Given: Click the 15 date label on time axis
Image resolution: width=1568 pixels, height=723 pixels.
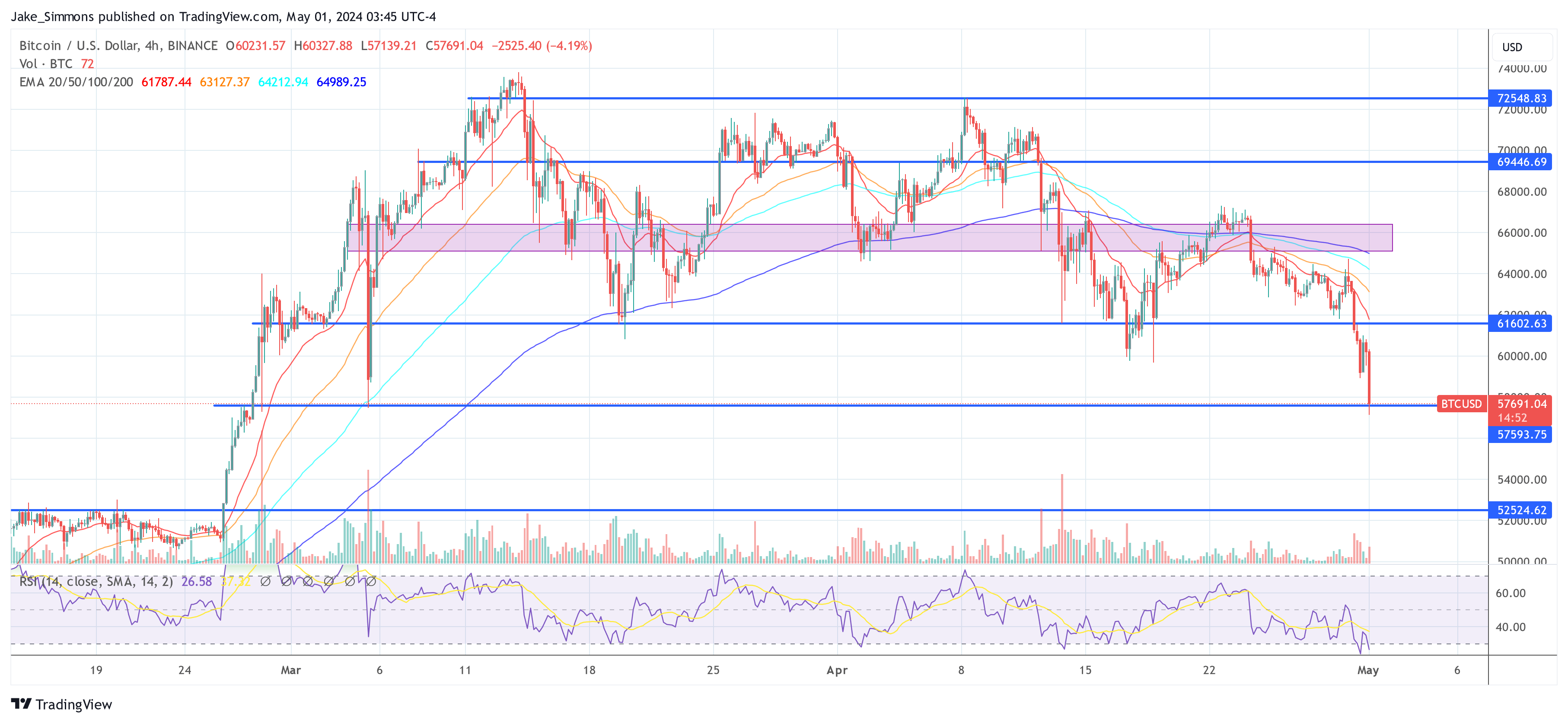Looking at the screenshot, I should (1085, 670).
